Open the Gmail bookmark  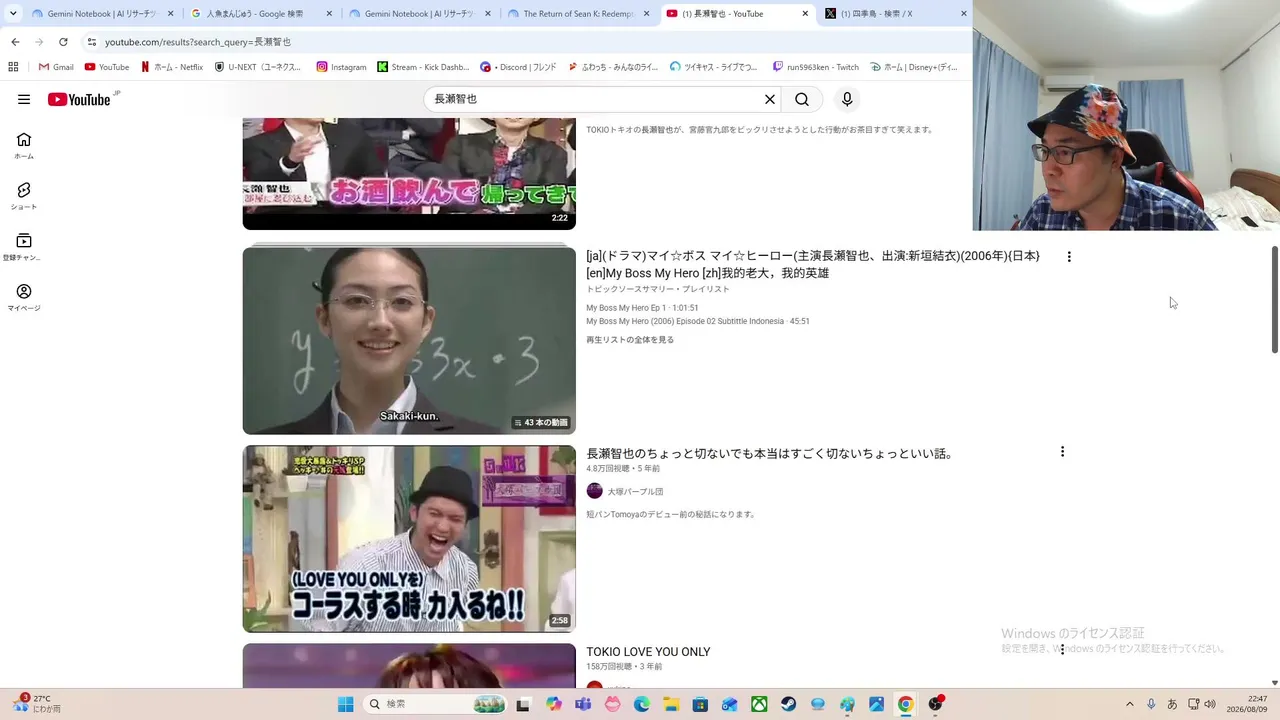click(x=56, y=67)
